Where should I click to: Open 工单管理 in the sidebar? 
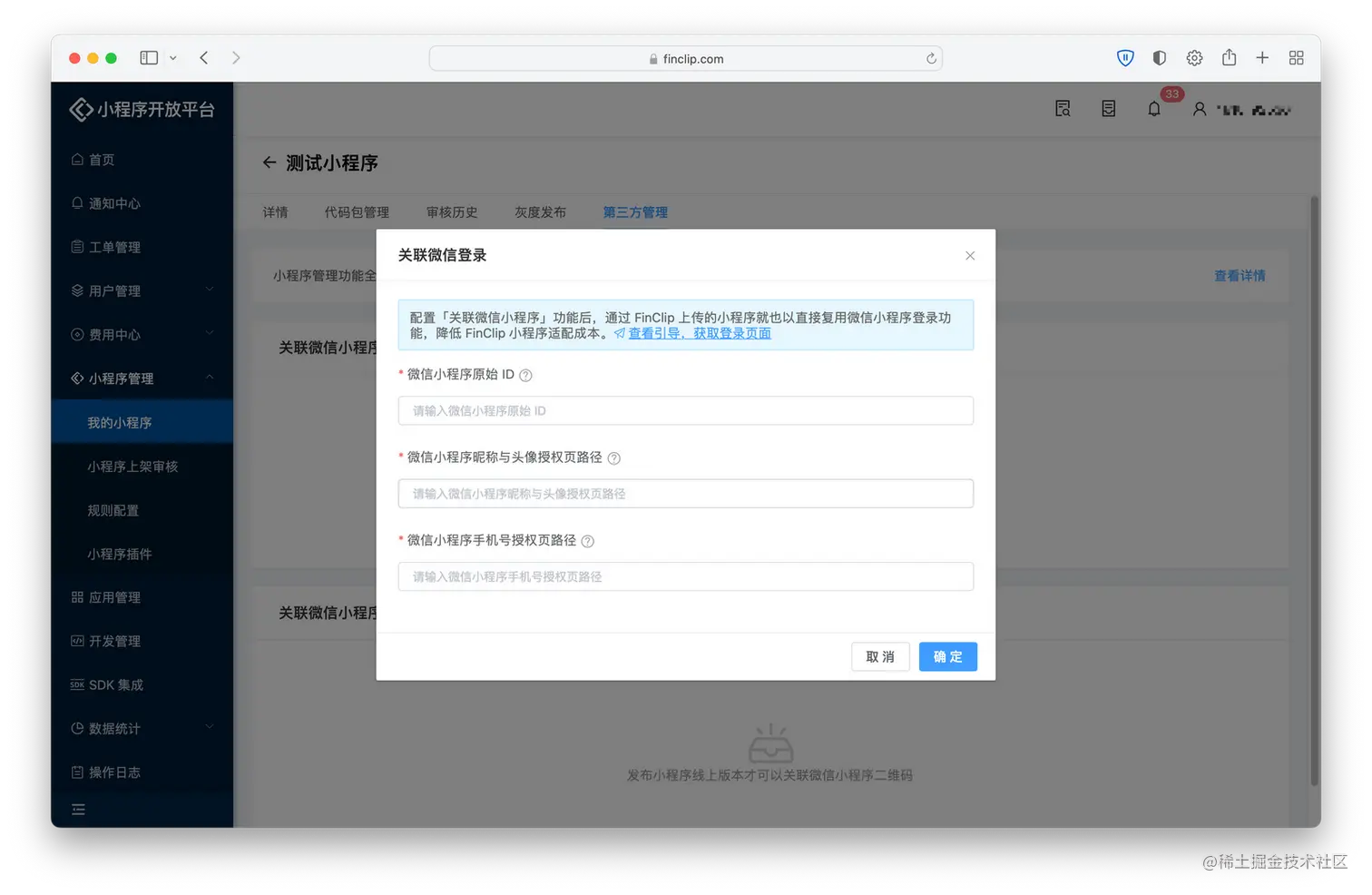click(x=142, y=247)
